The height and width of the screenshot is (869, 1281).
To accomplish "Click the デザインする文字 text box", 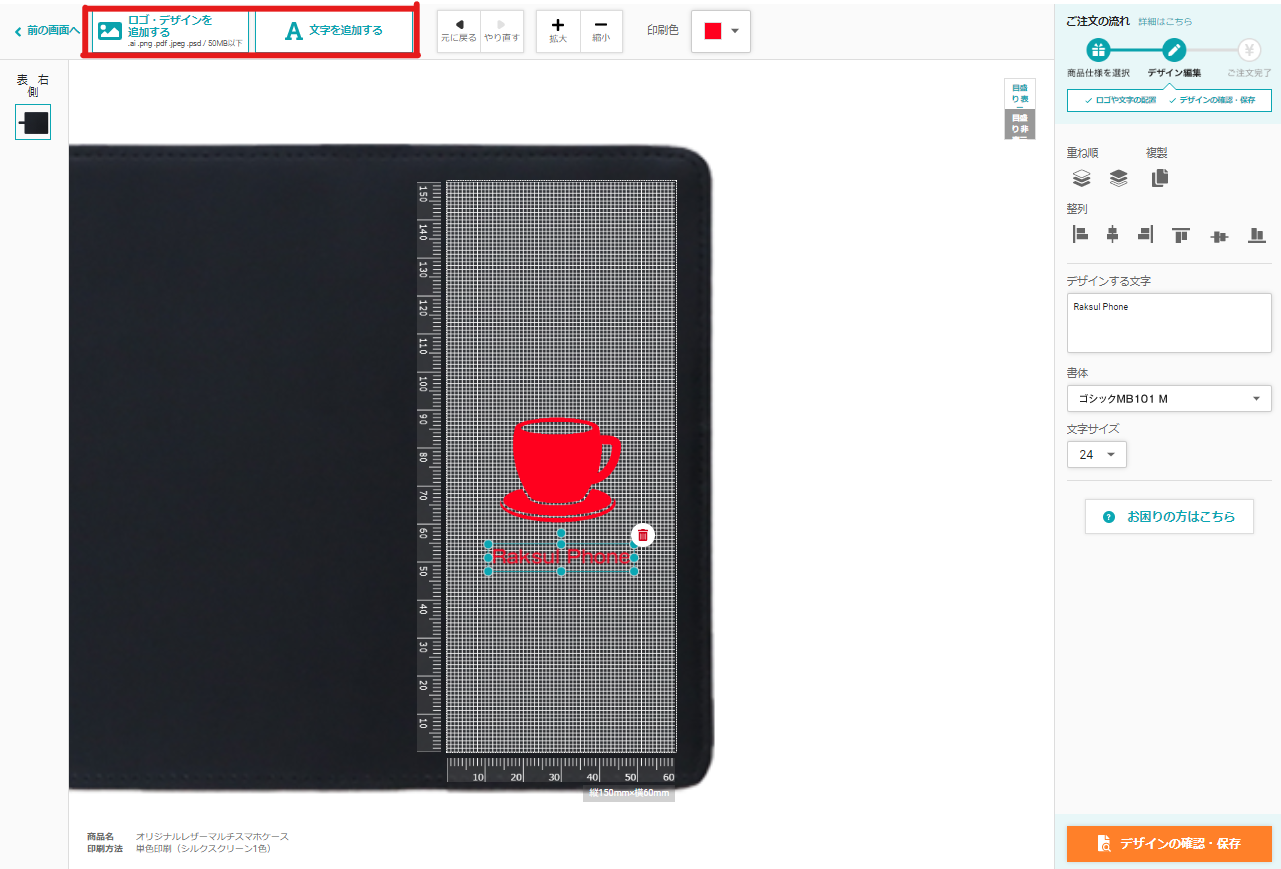I will (1169, 323).
